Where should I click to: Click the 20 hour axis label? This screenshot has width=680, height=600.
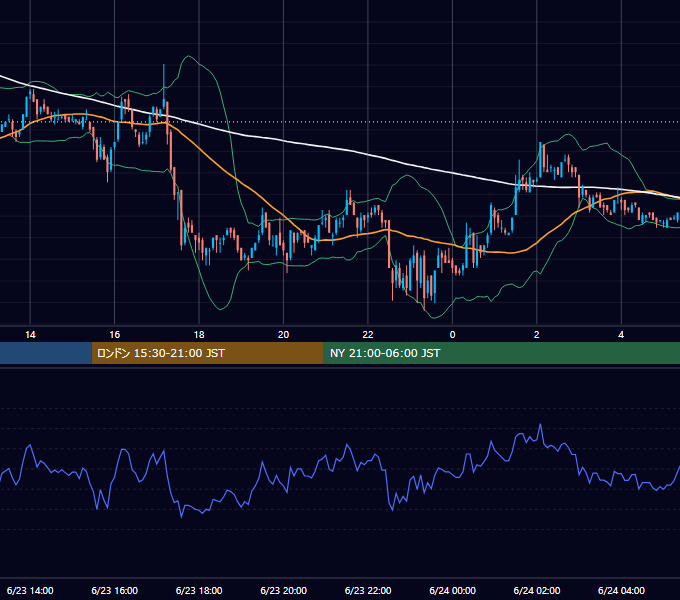(283, 335)
